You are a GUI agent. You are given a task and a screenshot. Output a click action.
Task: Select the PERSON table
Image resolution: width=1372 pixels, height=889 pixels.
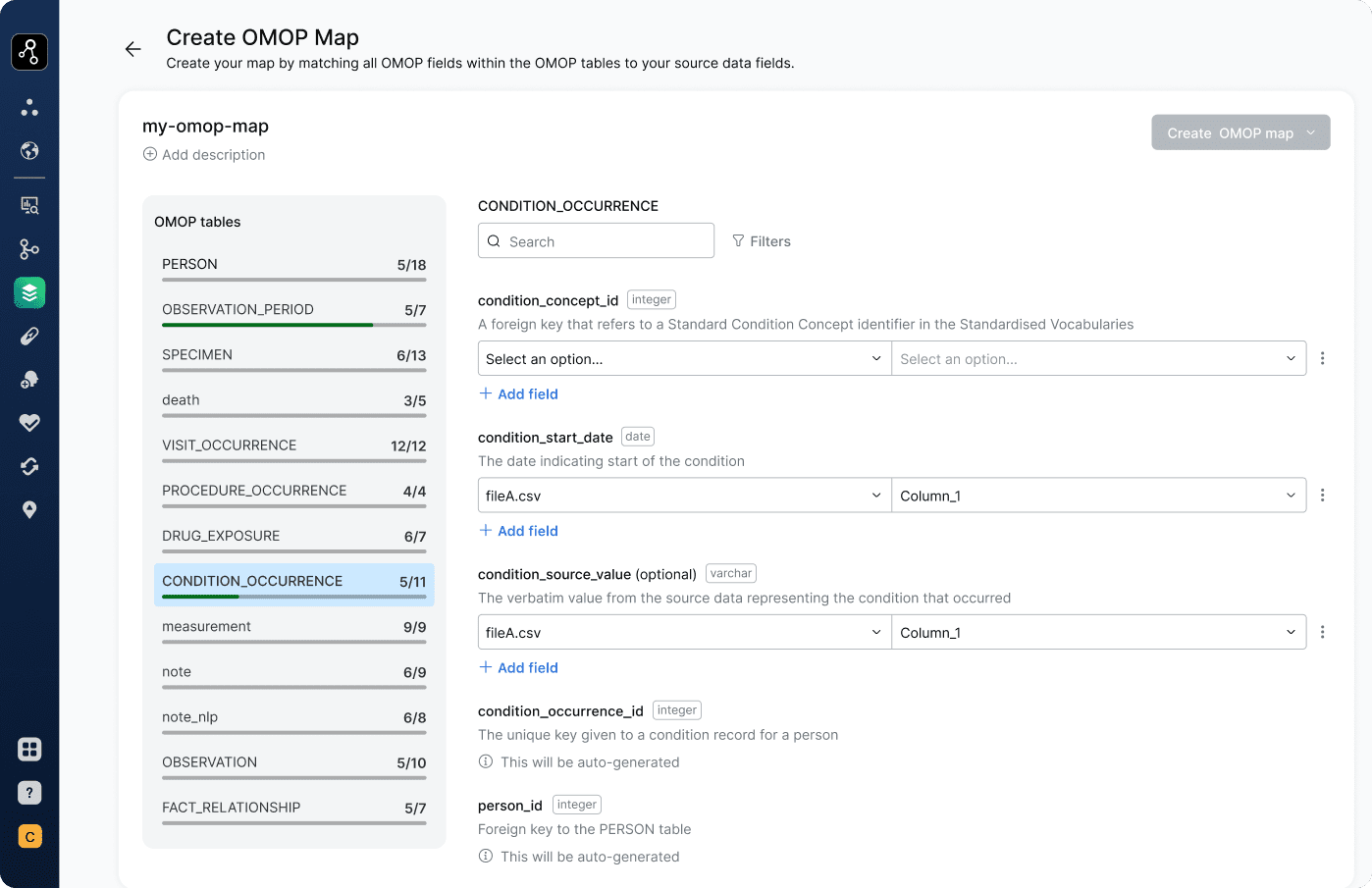294,267
